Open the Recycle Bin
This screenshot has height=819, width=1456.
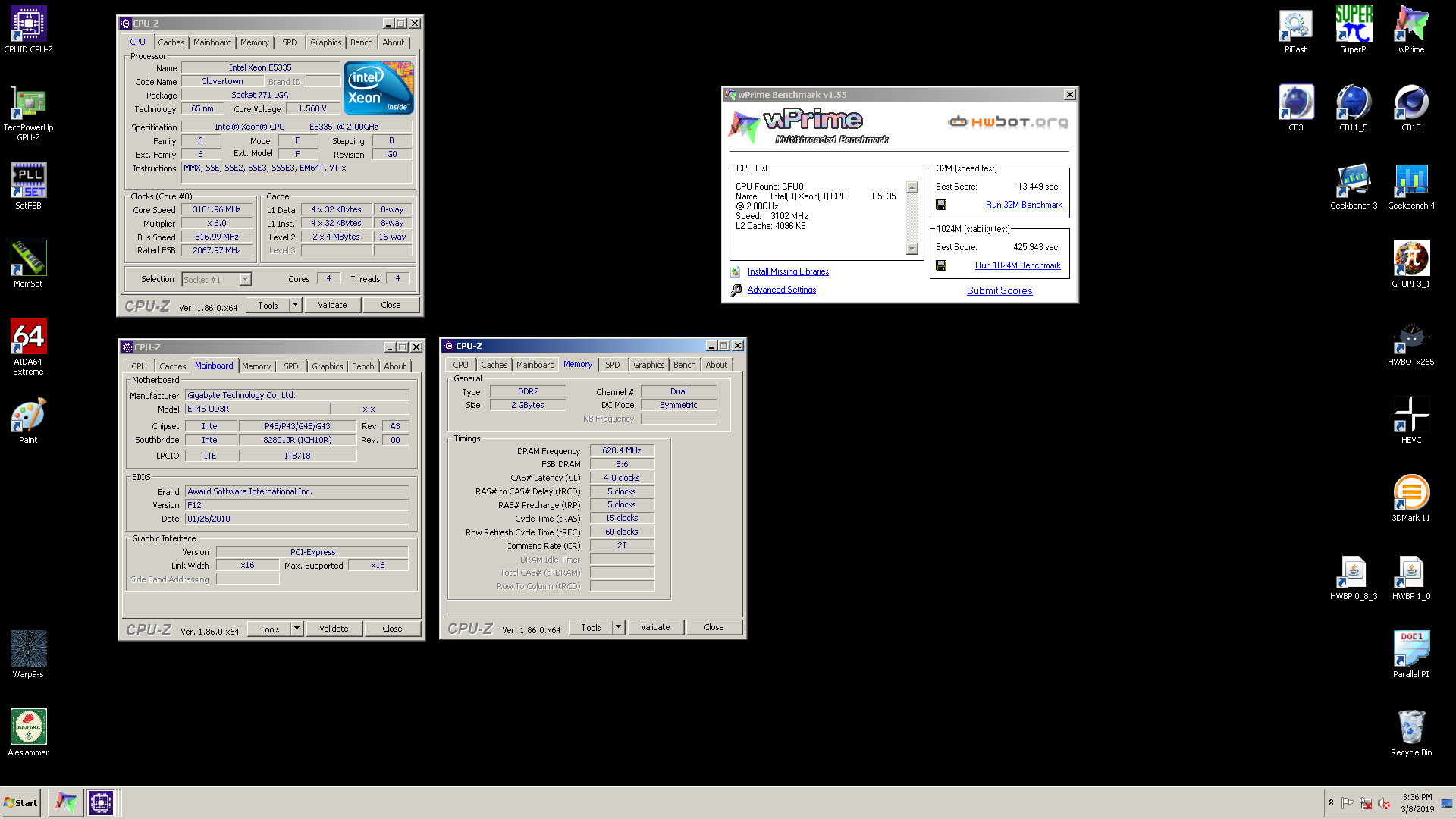point(1411,733)
